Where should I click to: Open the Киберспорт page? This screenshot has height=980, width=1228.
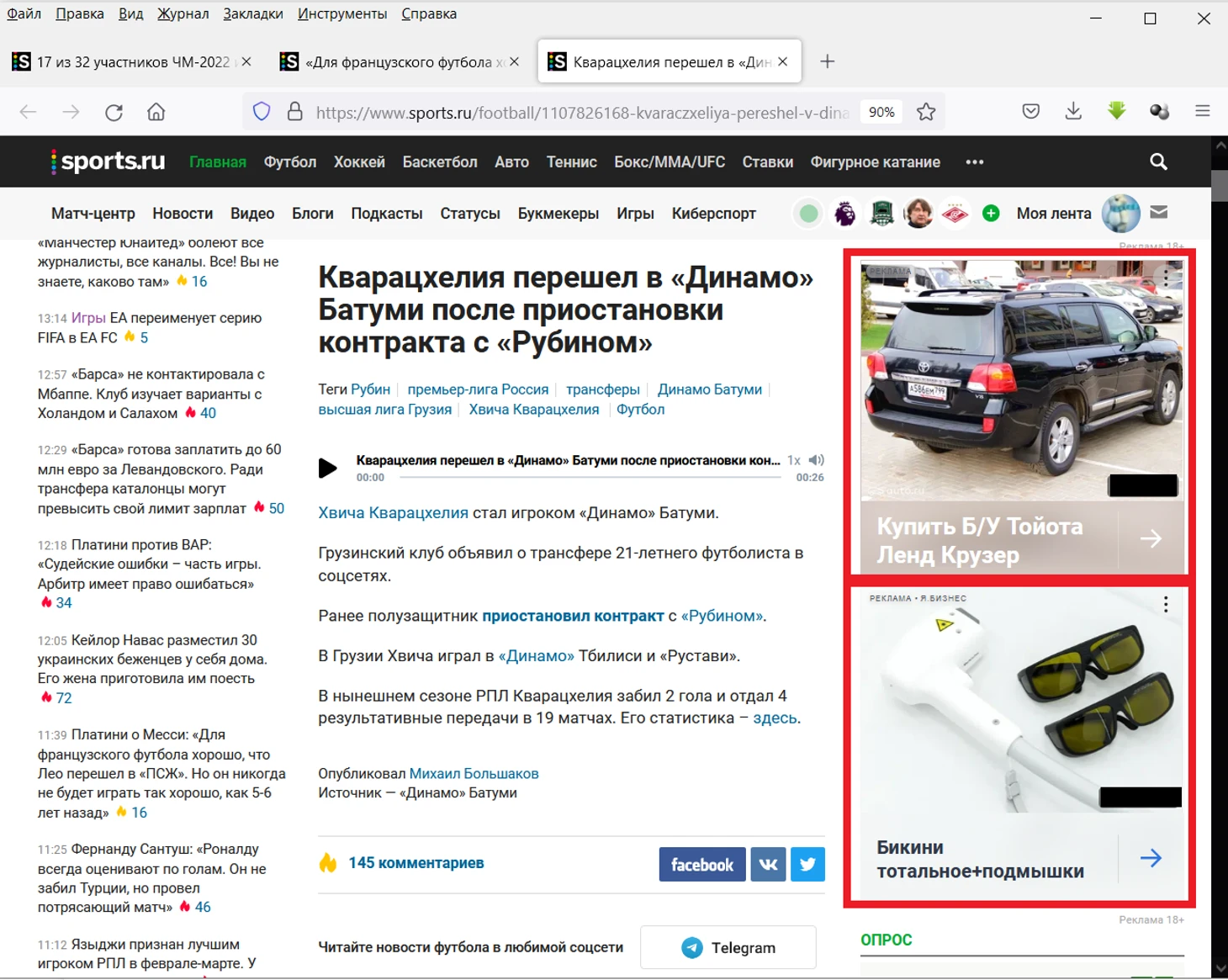click(x=714, y=214)
